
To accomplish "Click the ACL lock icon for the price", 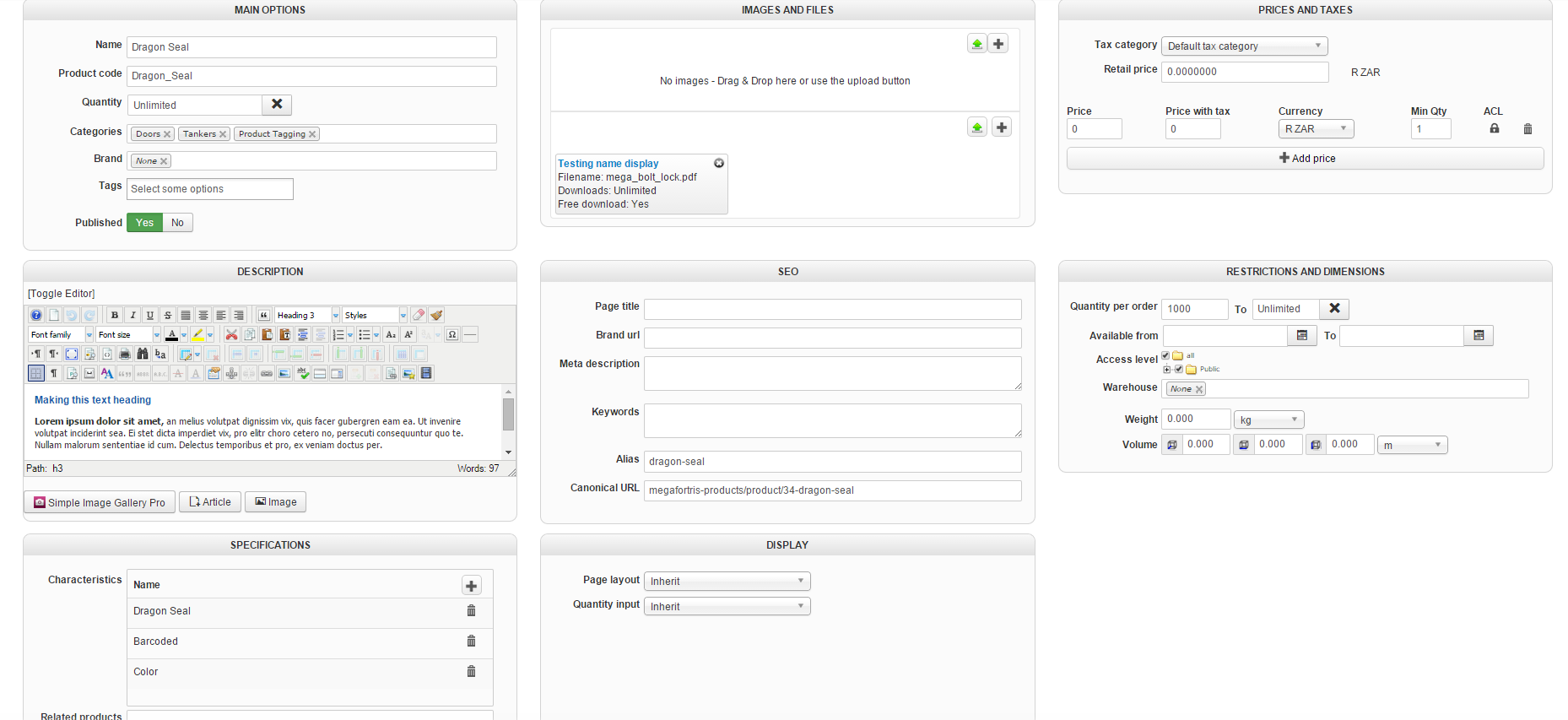I will coord(1495,128).
